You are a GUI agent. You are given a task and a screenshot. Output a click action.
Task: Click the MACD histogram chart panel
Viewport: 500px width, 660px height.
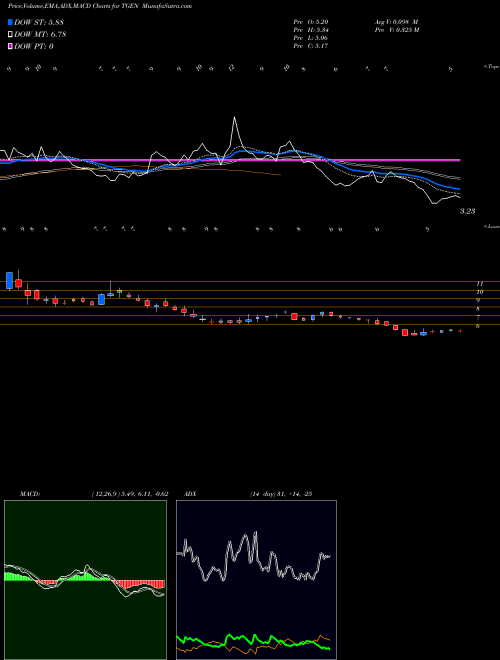click(x=85, y=580)
